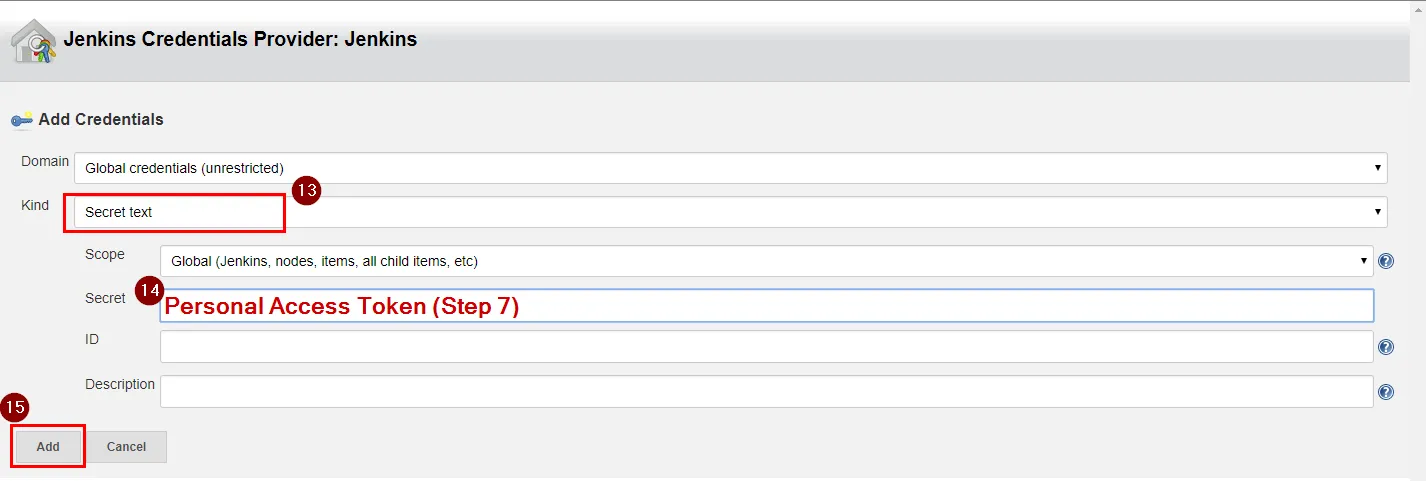Open the Kind dropdown showing Secret text
This screenshot has width=1426, height=481.
click(730, 212)
